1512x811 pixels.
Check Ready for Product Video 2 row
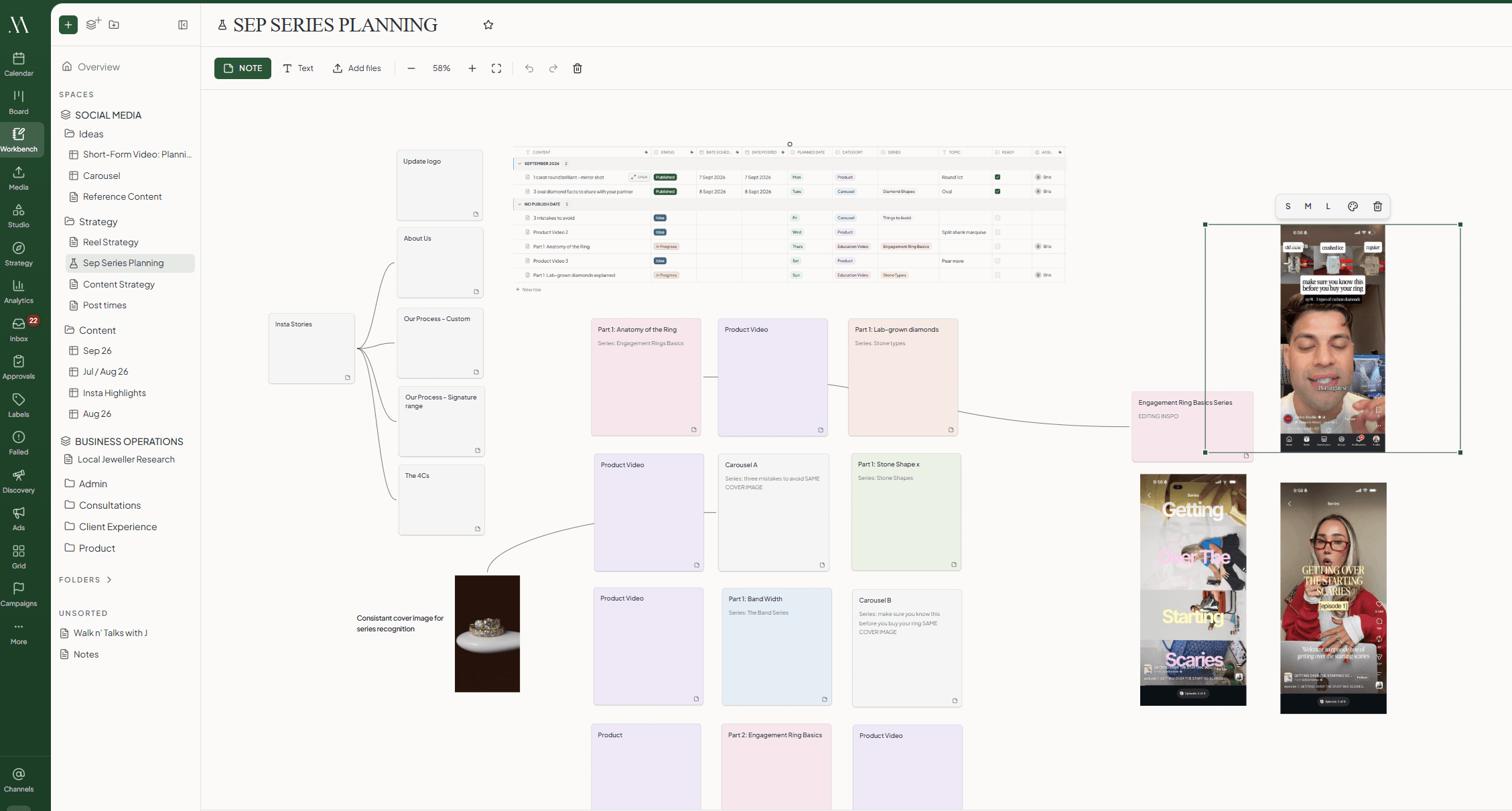(x=998, y=232)
